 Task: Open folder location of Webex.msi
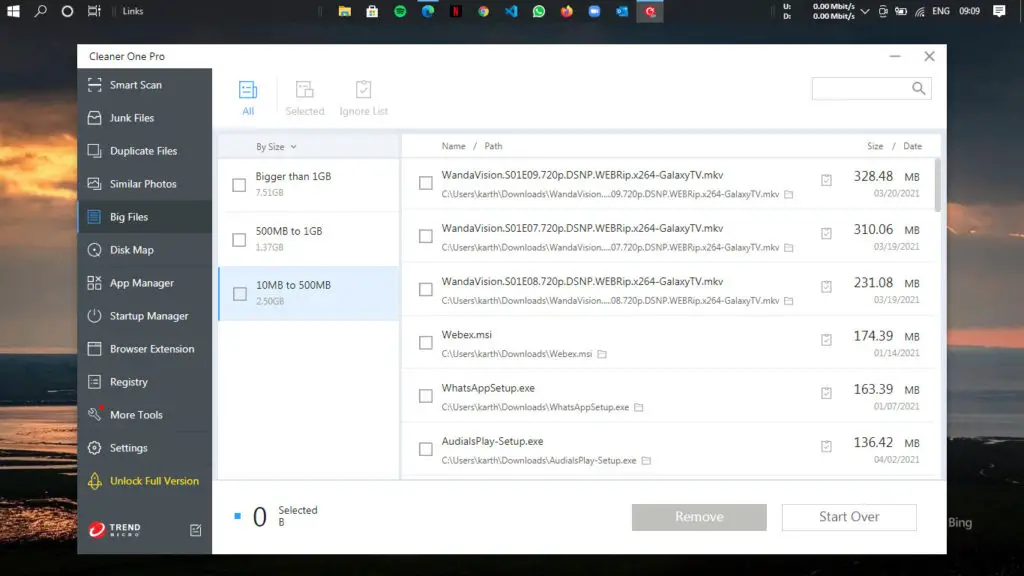(602, 354)
